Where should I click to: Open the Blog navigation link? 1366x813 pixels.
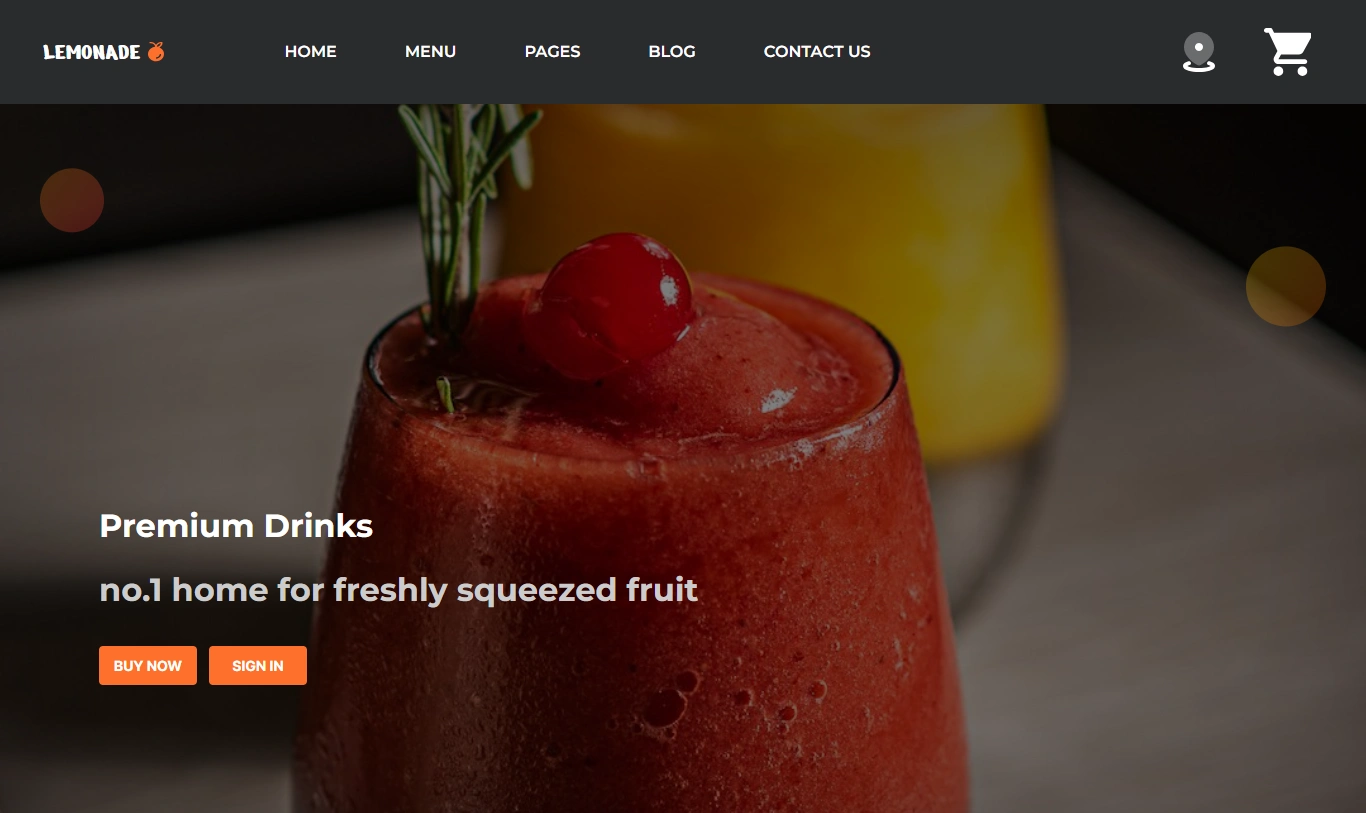coord(672,51)
